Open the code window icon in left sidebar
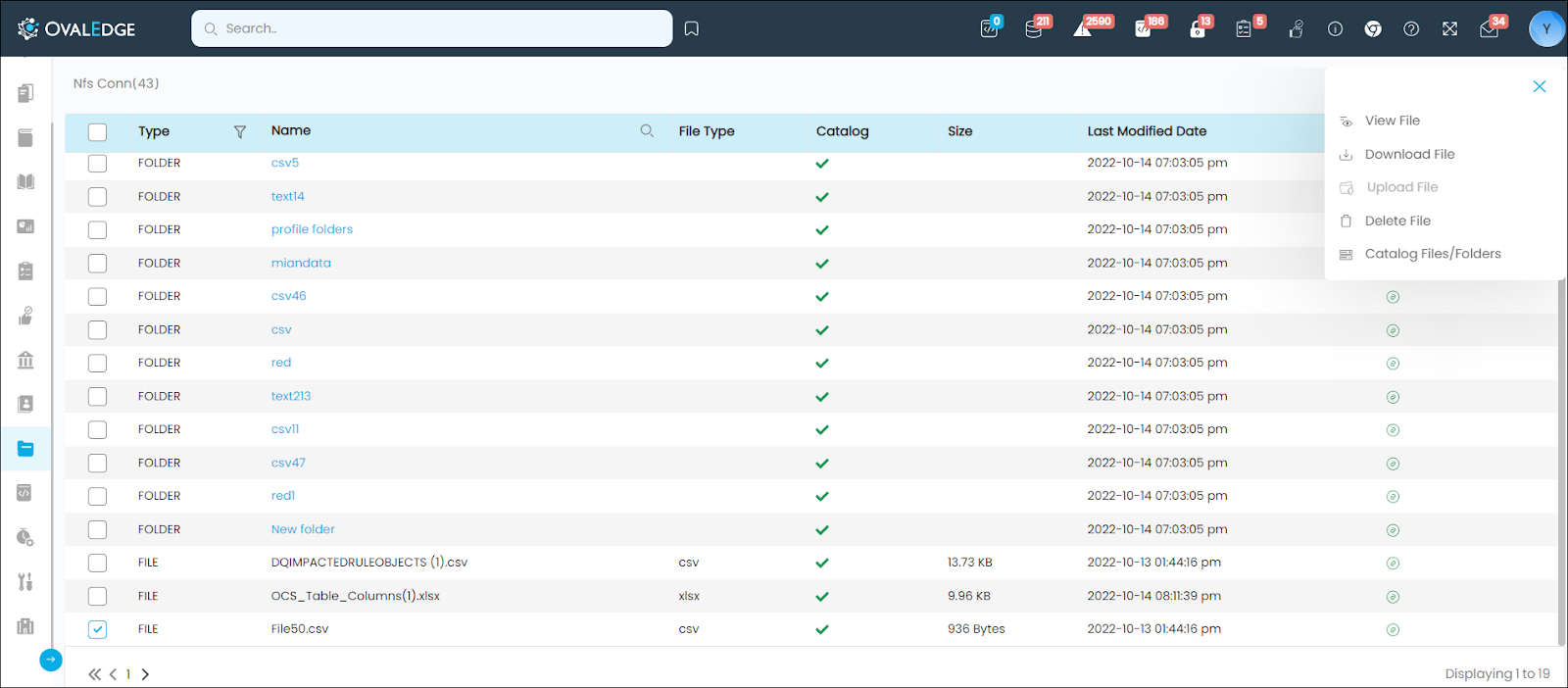 pyautogui.click(x=25, y=493)
